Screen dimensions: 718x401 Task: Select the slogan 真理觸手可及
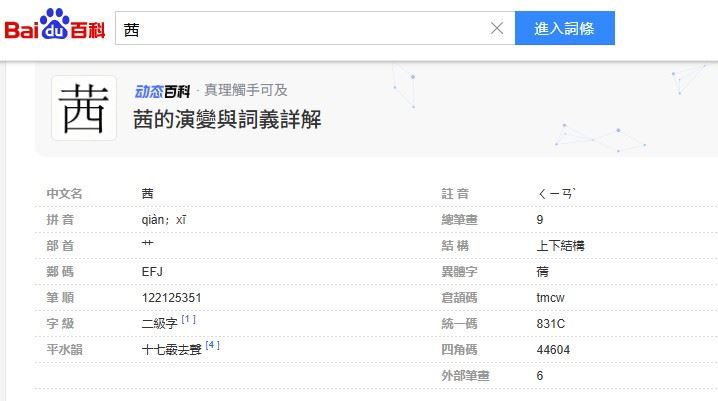246,90
